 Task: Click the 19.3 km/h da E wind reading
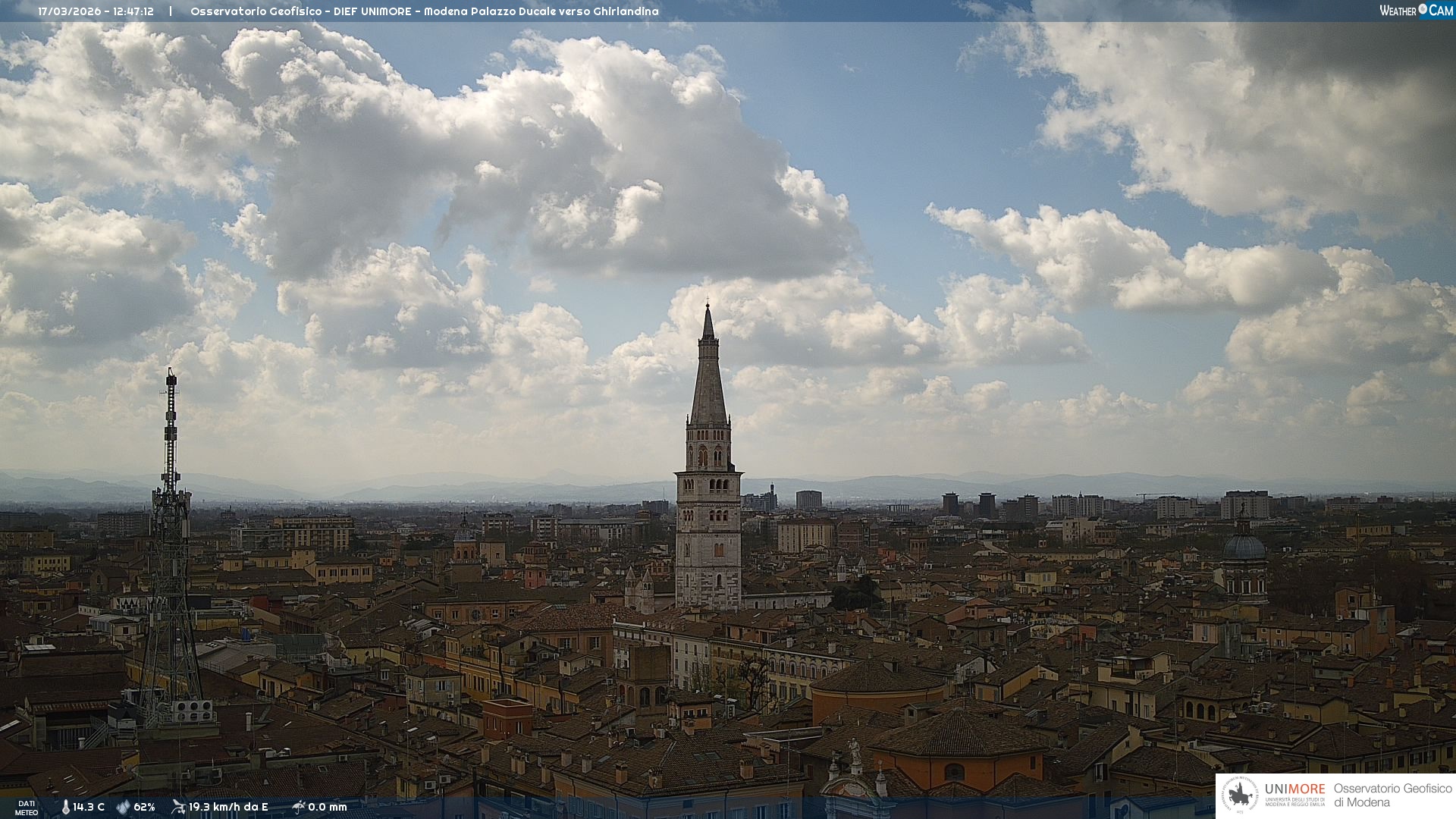228,808
